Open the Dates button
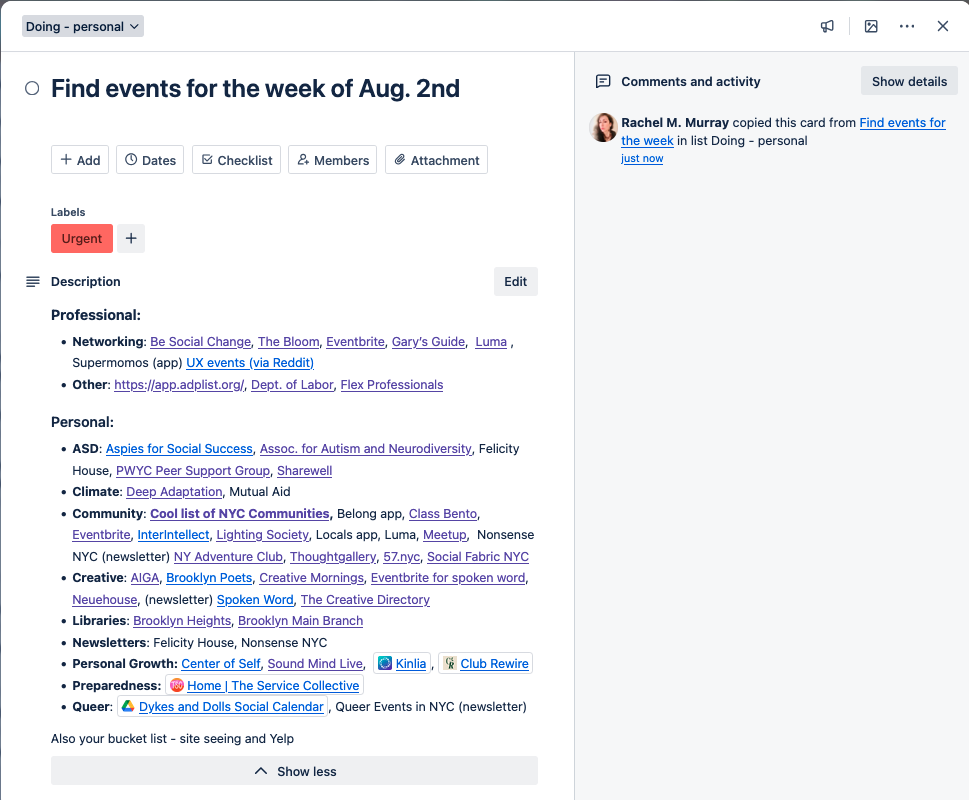This screenshot has width=969, height=800. [x=150, y=160]
